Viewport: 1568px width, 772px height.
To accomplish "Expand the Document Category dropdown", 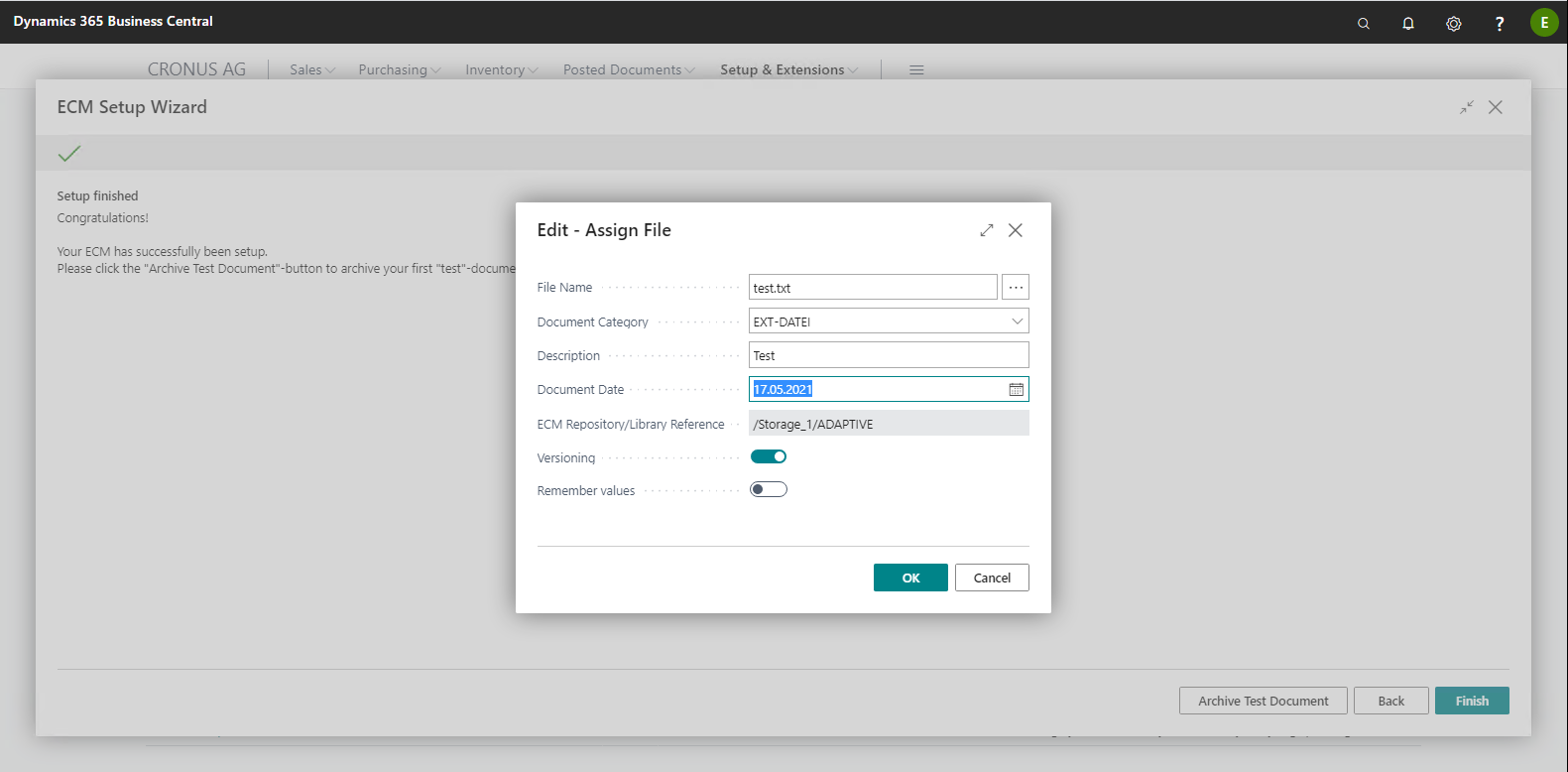I will coord(1017,322).
